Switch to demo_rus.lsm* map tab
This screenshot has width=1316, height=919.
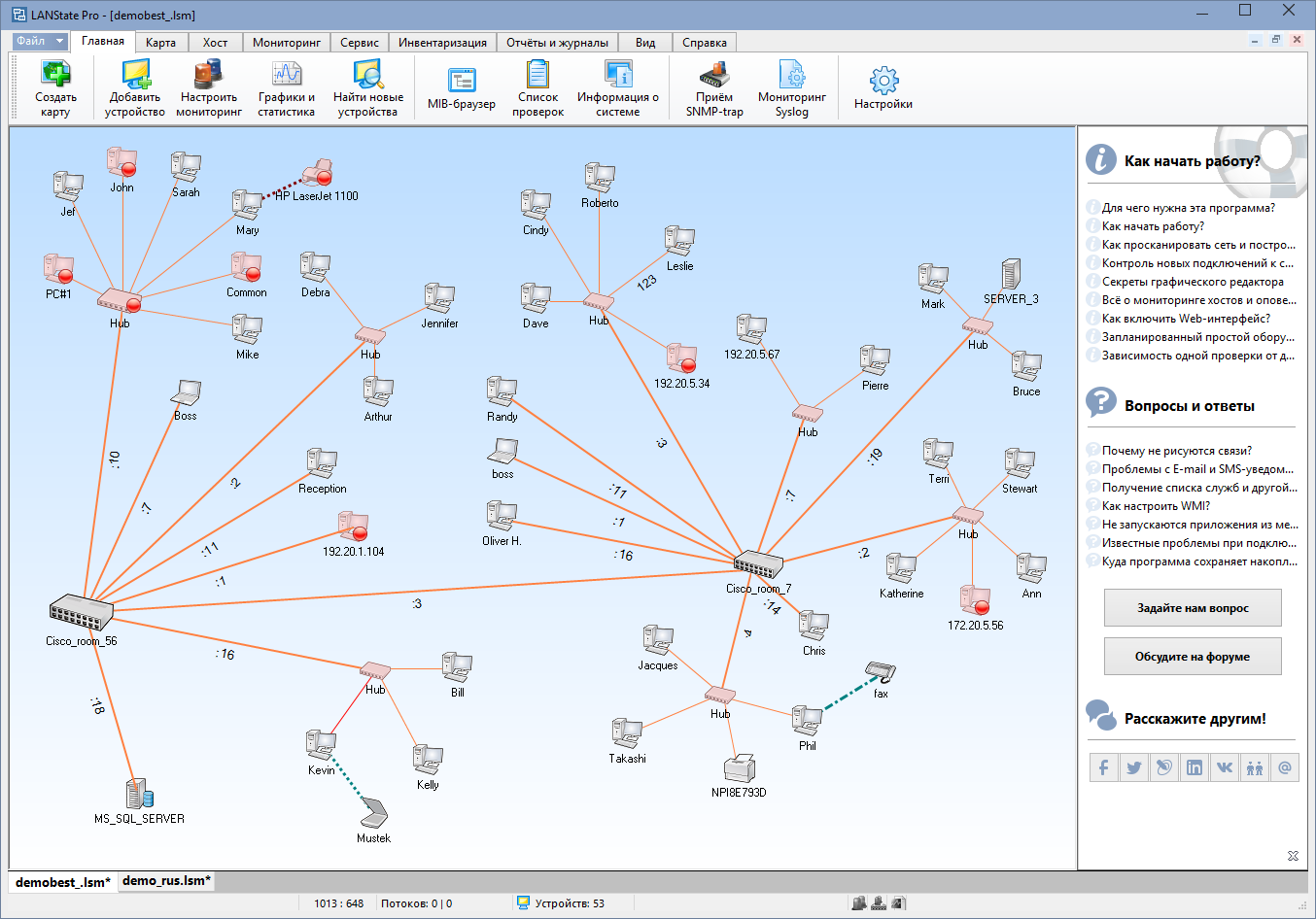coord(166,881)
